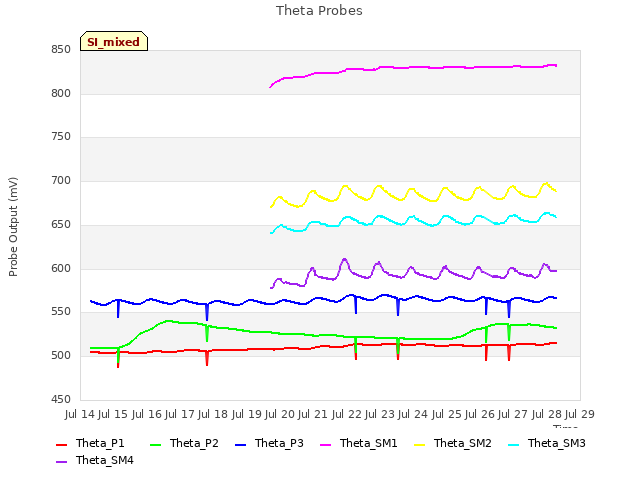
Task: Click the blue Theta_P3 legend swatch
Action: coord(240,444)
